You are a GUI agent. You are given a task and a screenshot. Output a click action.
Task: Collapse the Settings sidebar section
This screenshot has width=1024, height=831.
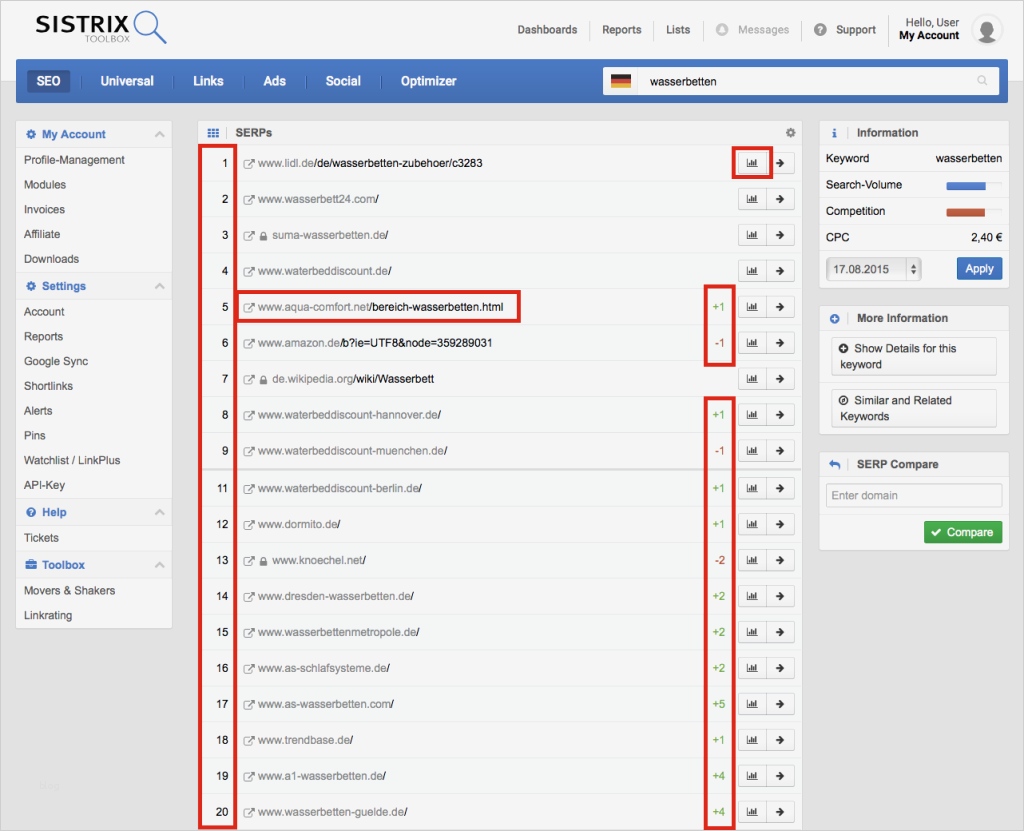coord(159,286)
